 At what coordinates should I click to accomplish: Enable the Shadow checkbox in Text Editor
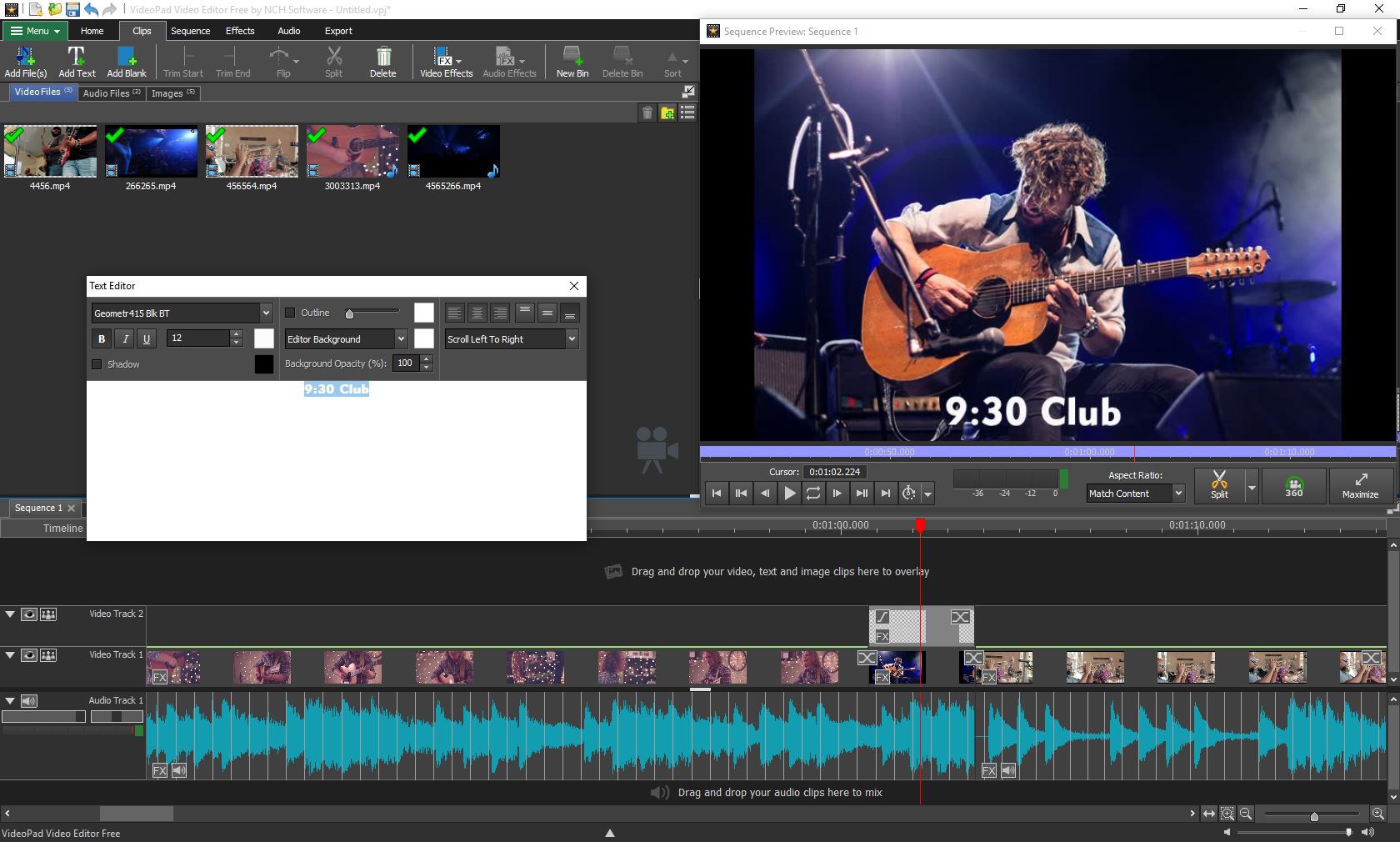pos(97,364)
